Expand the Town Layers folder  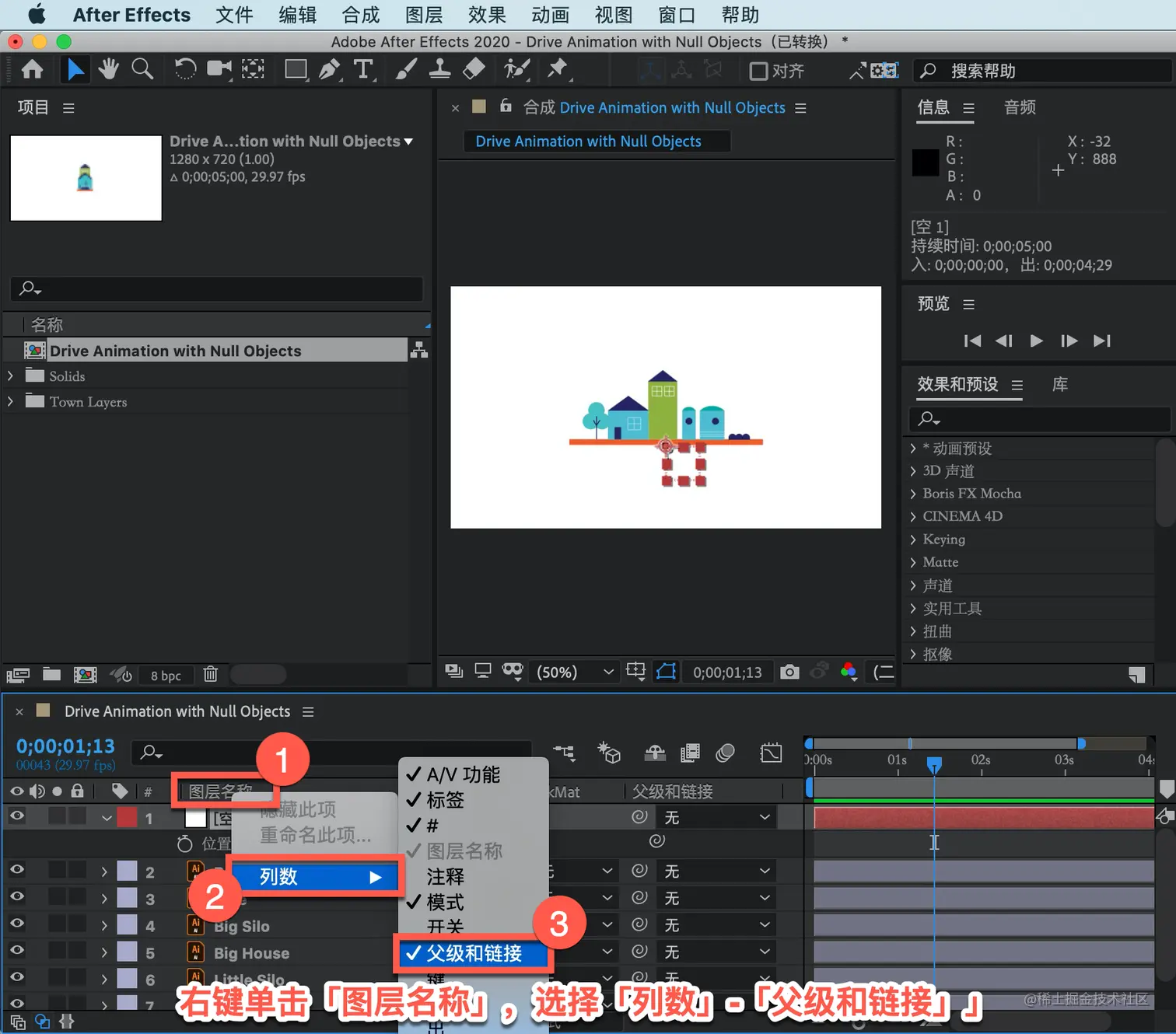click(x=10, y=402)
